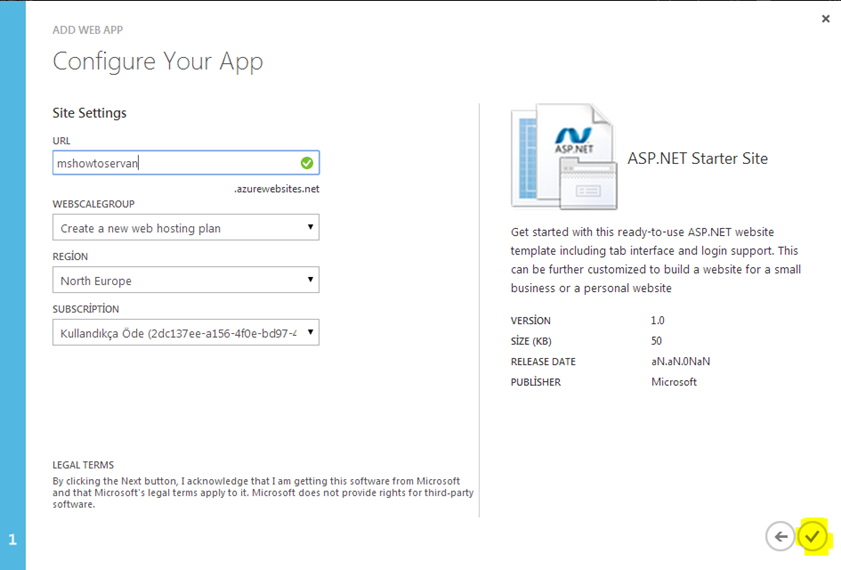Click the .azurewebsites.net domain suffix text
The height and width of the screenshot is (570, 841).
tap(276, 188)
